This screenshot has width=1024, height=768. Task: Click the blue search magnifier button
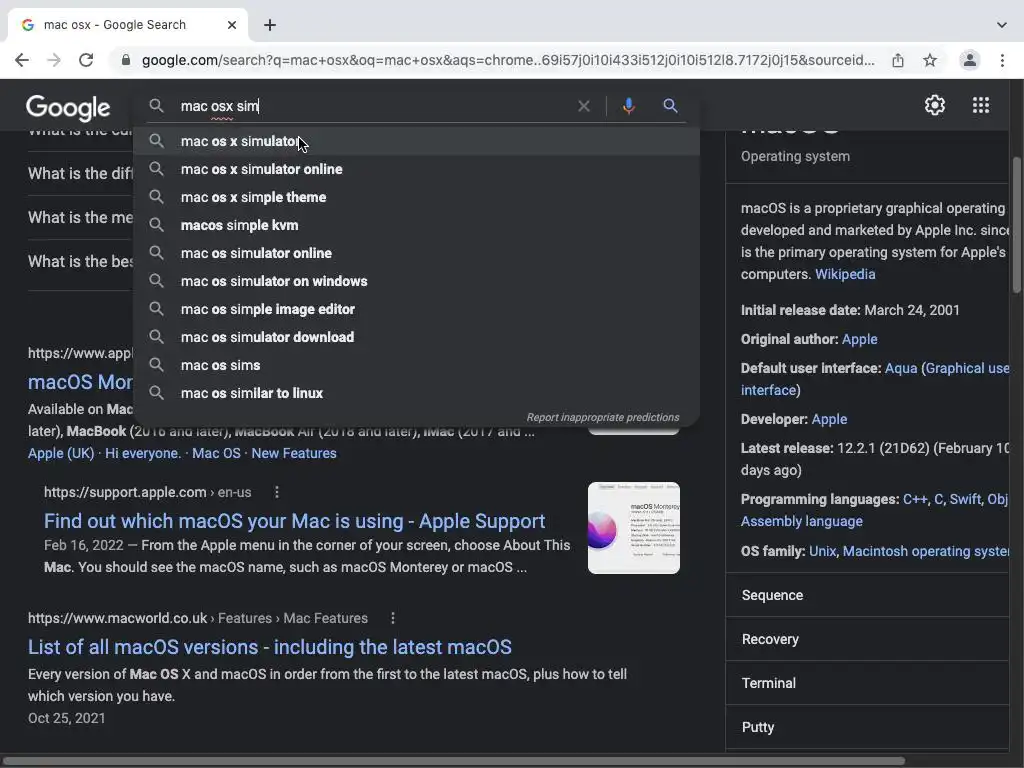tap(670, 106)
